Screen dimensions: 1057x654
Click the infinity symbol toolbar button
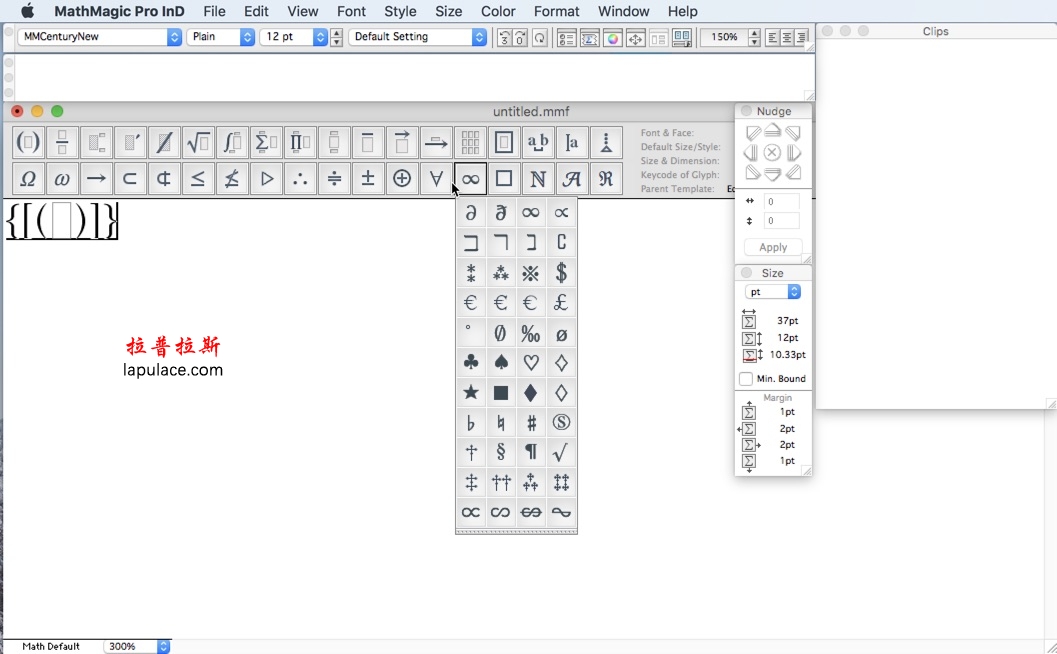point(470,178)
